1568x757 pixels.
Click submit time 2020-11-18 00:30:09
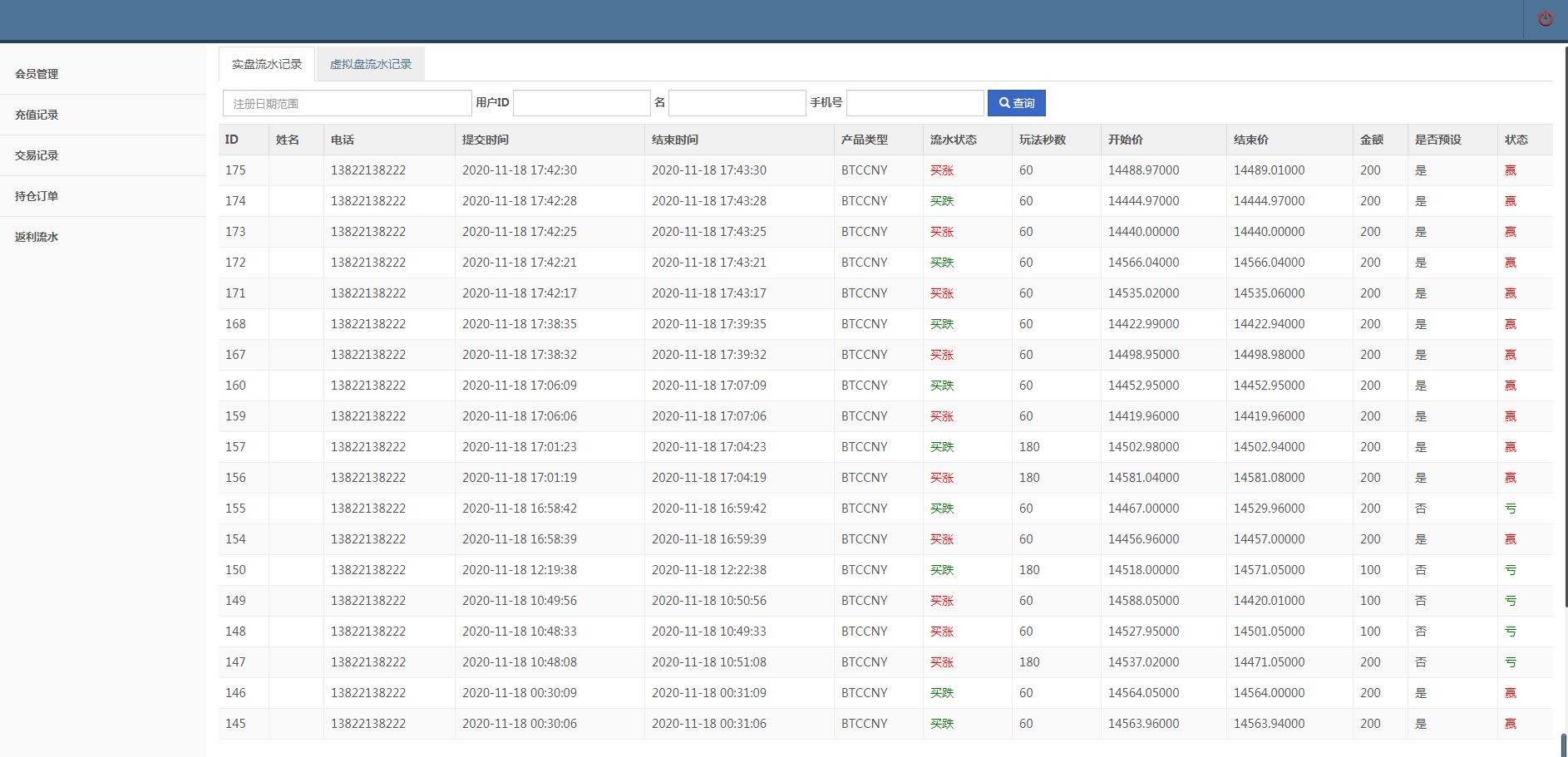[520, 693]
